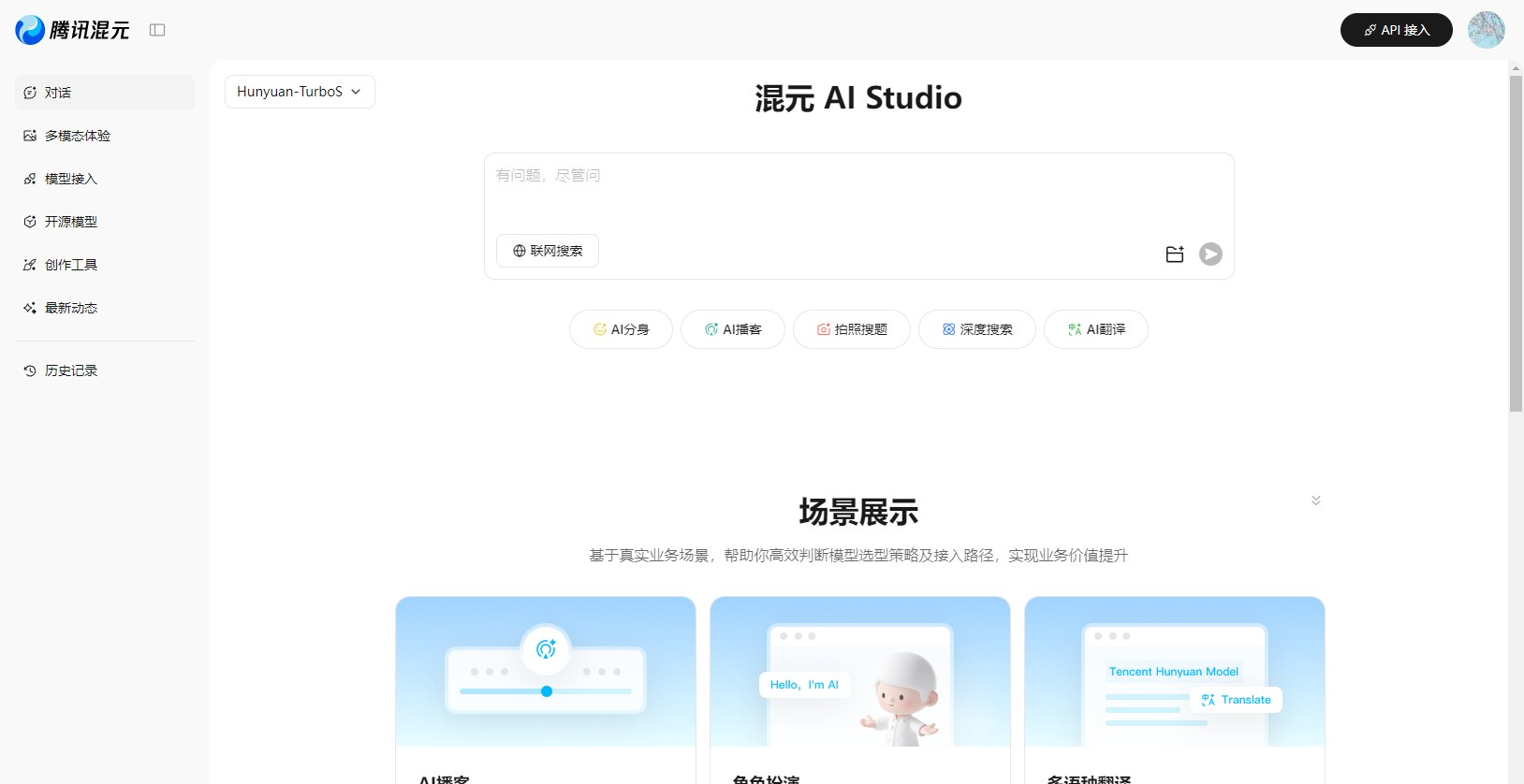
Task: Open 创作工具 in the sidebar
Action: [x=105, y=265]
